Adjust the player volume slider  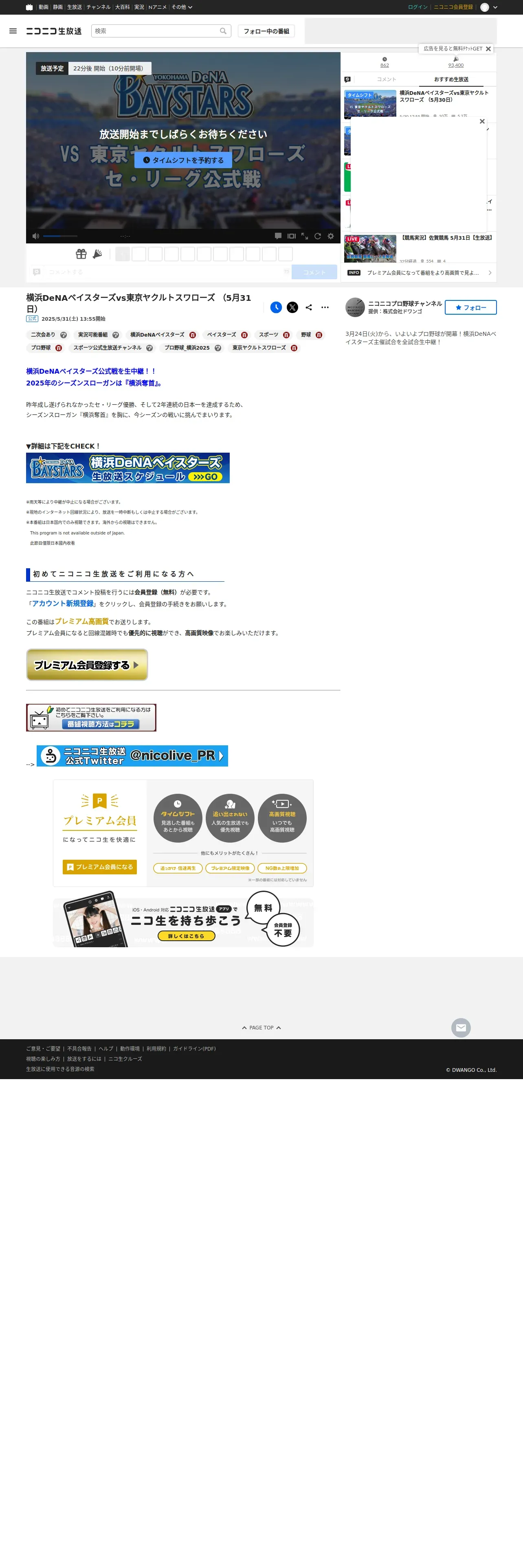click(x=59, y=236)
